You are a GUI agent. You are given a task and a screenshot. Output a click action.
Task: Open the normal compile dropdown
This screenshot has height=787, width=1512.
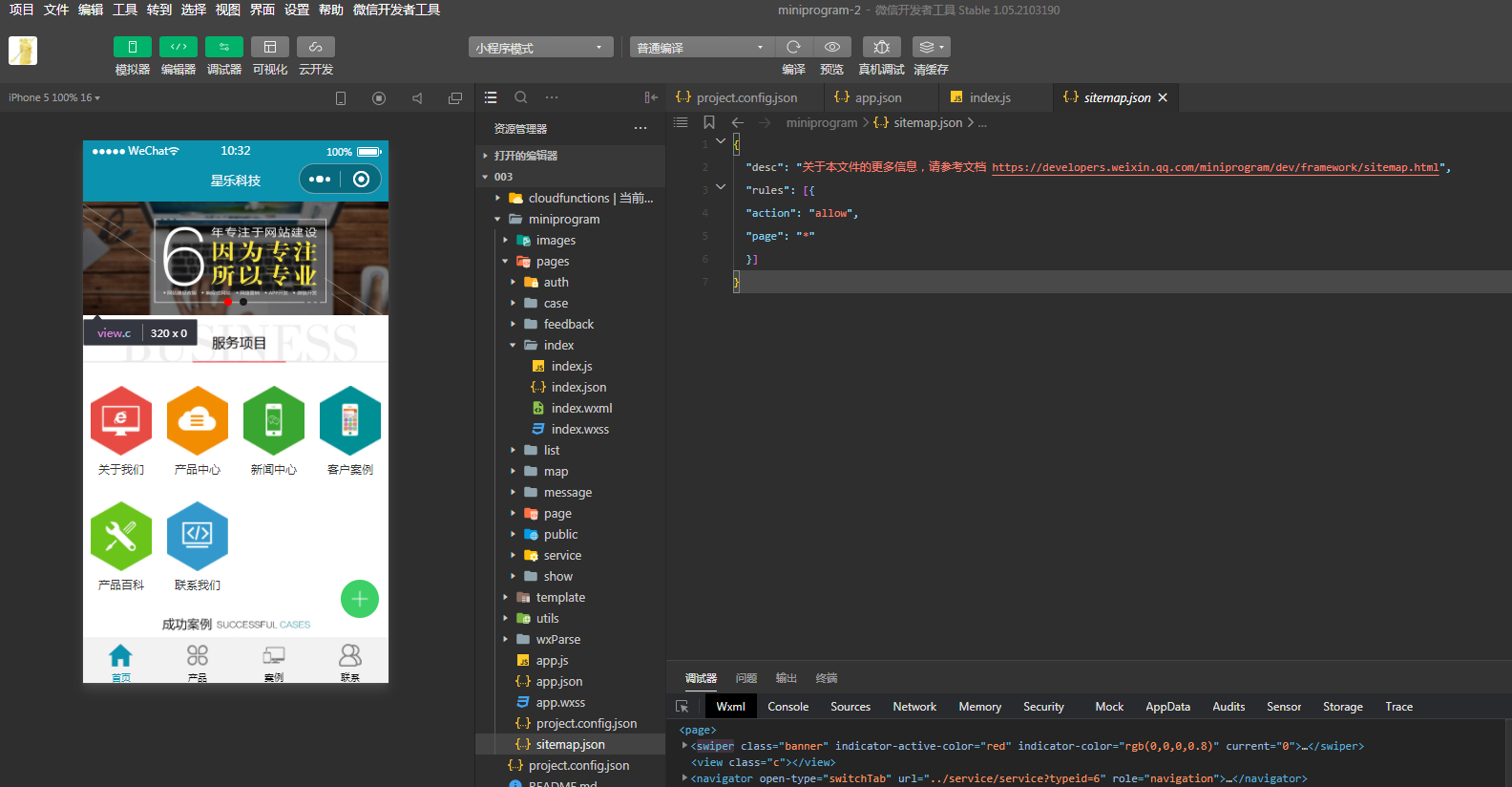point(702,48)
